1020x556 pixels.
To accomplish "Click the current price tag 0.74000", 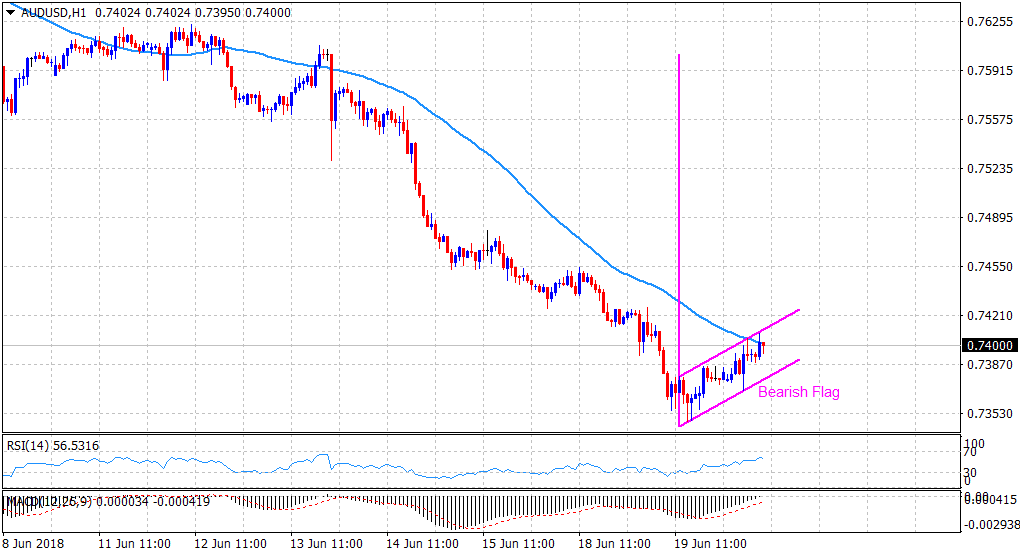I will 988,345.
